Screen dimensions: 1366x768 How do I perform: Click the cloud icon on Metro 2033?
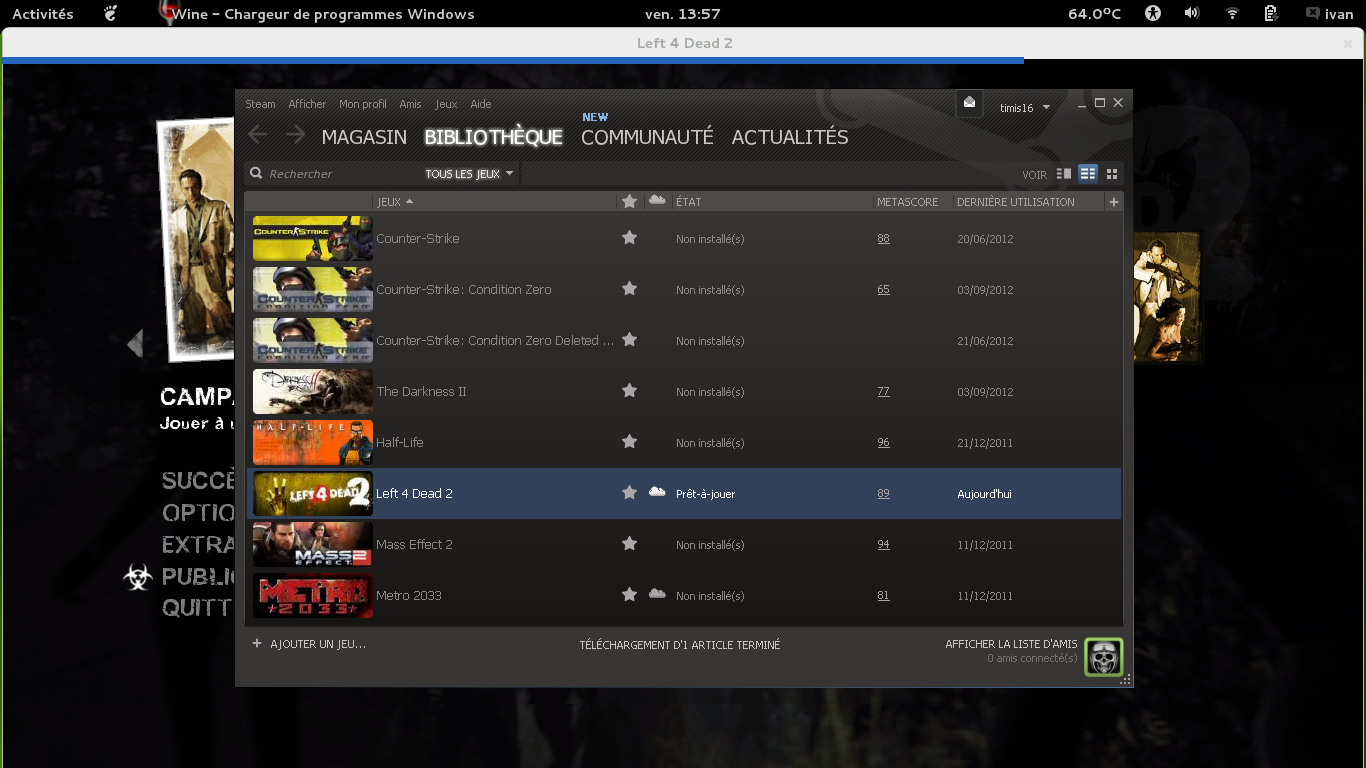[x=657, y=594]
